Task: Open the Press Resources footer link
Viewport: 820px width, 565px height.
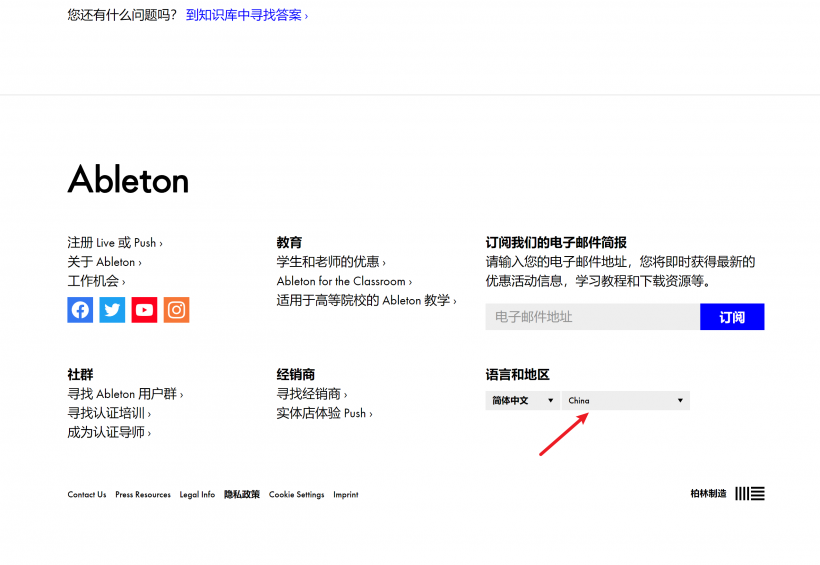Action: coord(143,494)
